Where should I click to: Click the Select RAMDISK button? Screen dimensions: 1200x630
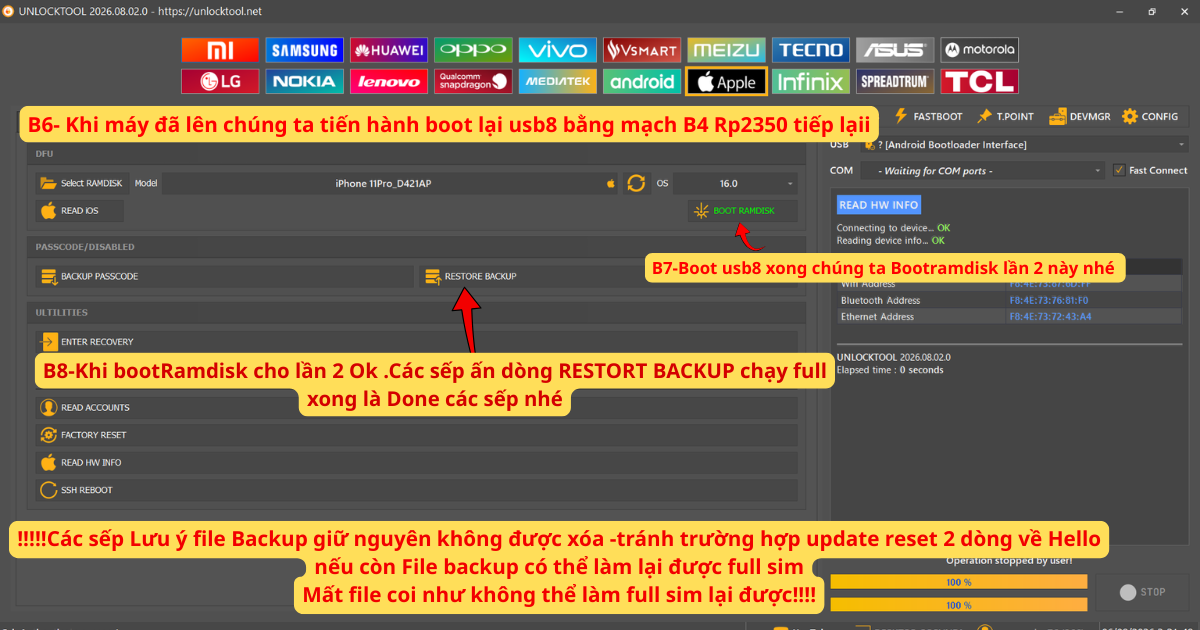coord(81,183)
